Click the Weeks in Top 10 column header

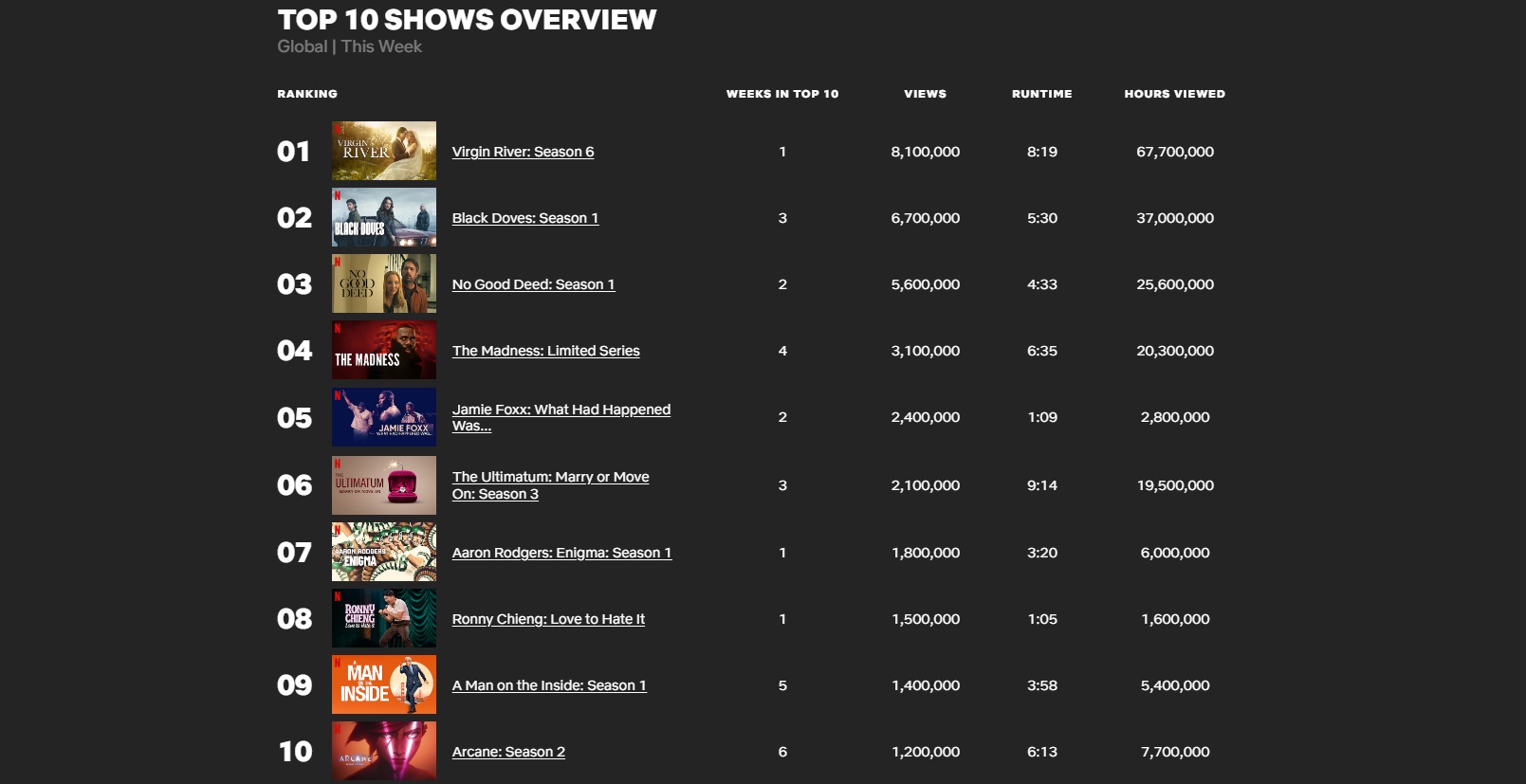coord(782,94)
